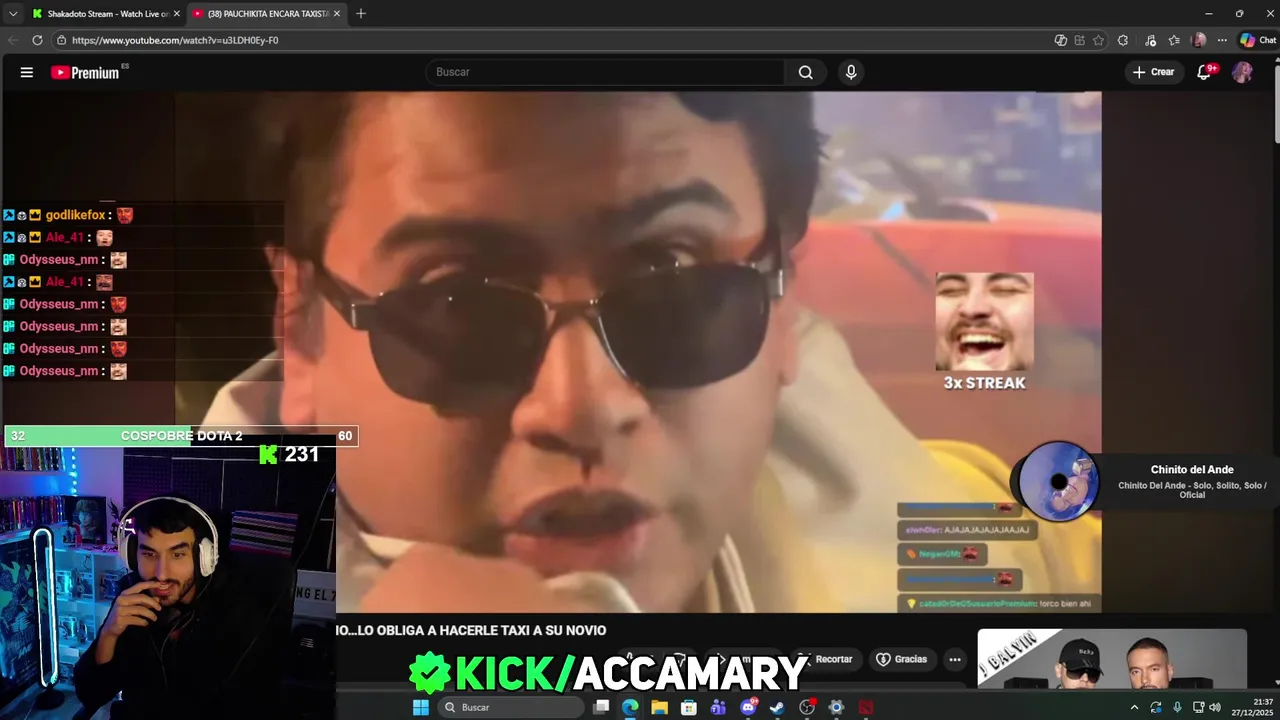This screenshot has height=720, width=1280.
Task: Click the Gracias thanks button
Action: click(x=902, y=659)
